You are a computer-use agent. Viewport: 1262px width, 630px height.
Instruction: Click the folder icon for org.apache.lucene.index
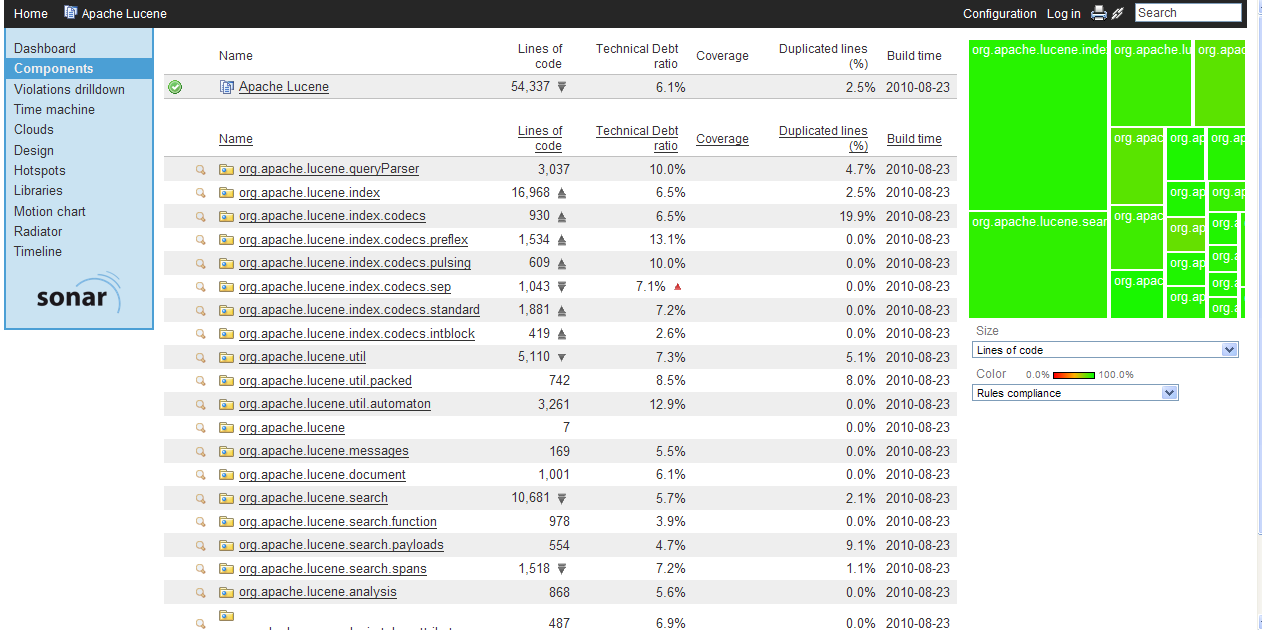coord(226,193)
